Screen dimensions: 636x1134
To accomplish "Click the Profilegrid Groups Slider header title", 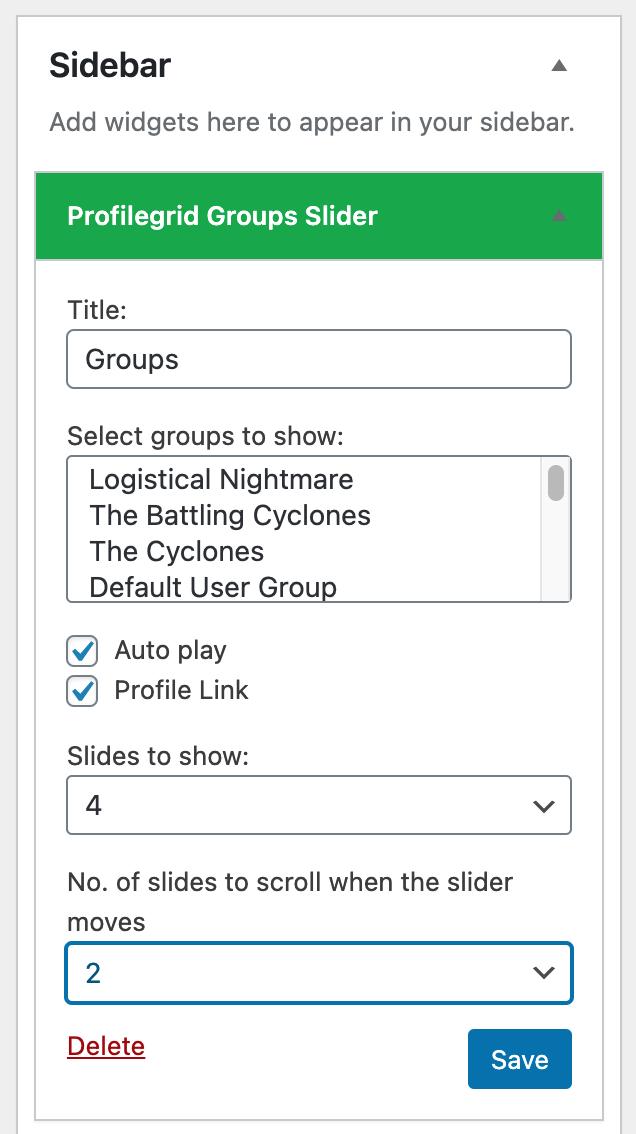I will point(222,216).
